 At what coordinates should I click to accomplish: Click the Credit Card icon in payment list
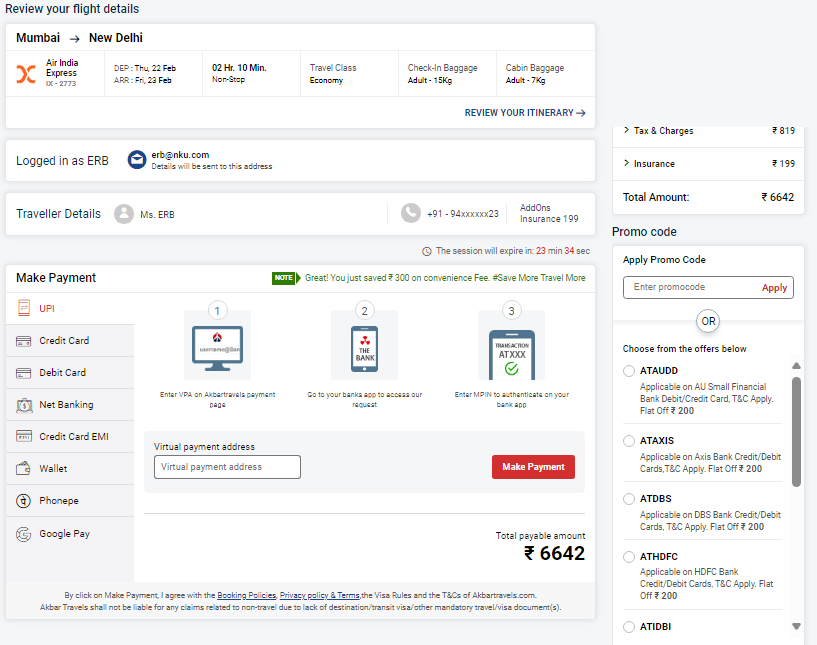point(23,341)
